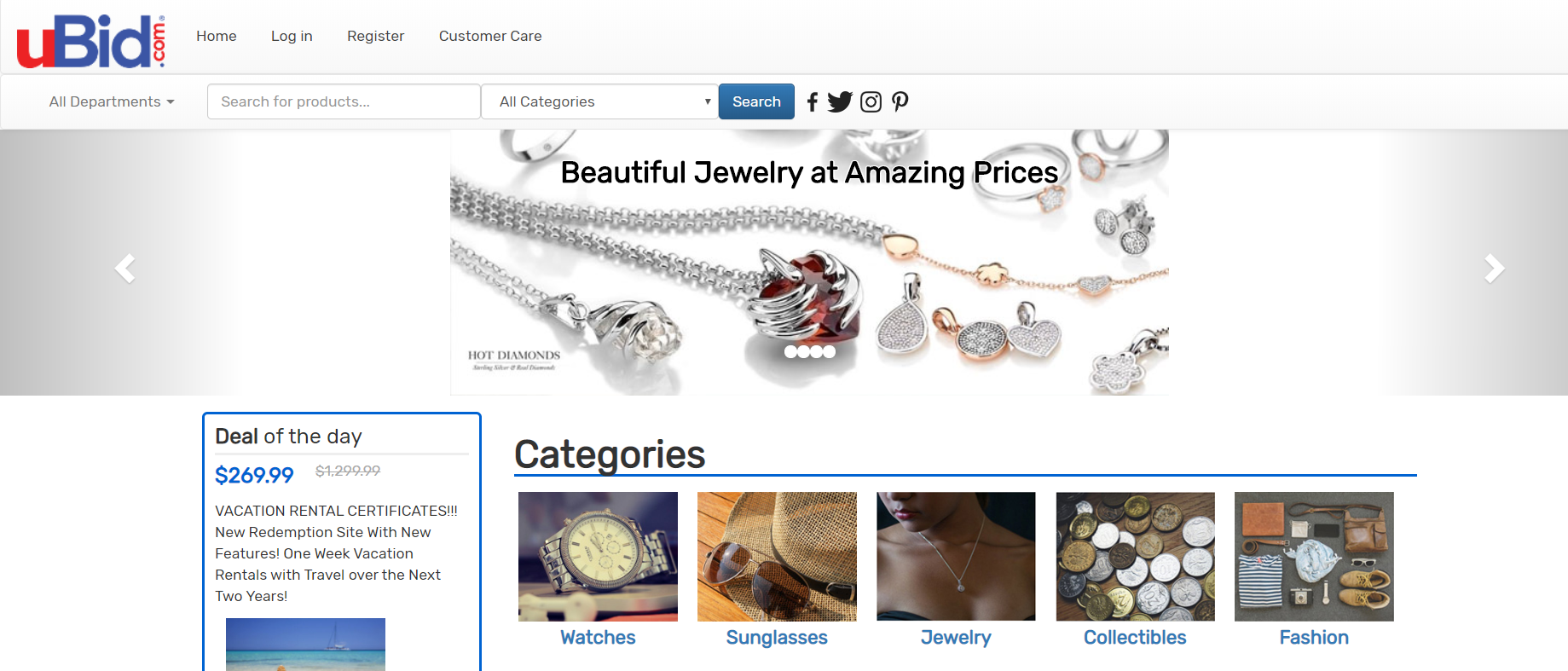Navigate to Home in the top menu
Viewport: 1568px width, 671px height.
point(216,36)
